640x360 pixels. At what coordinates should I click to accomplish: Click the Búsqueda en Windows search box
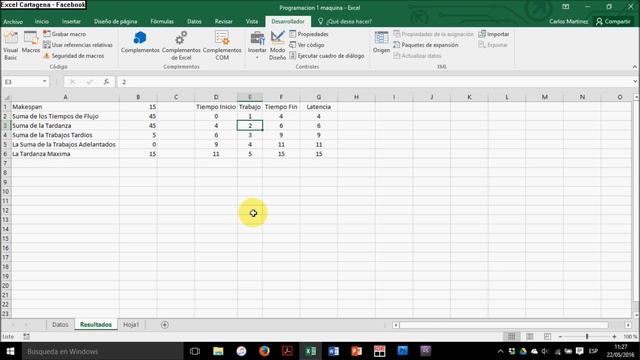point(102,351)
